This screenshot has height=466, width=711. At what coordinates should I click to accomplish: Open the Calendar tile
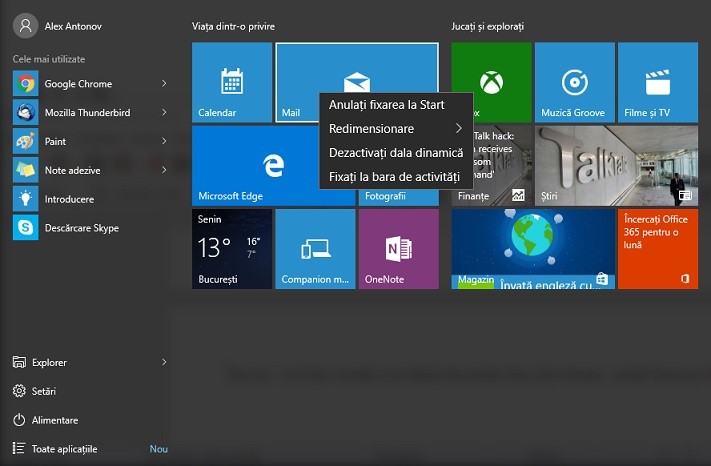(x=232, y=83)
